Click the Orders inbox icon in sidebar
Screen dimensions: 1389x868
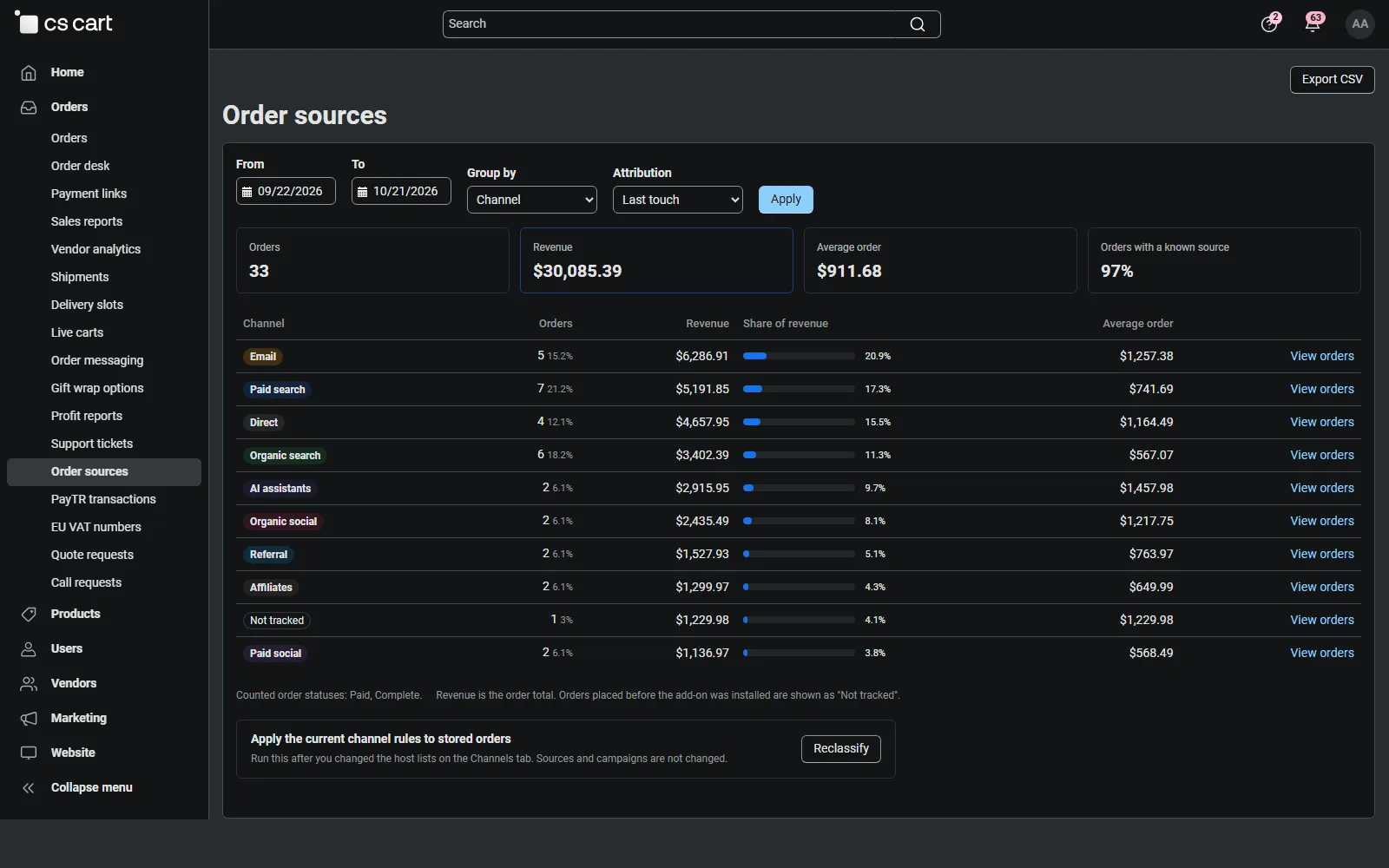pos(29,108)
